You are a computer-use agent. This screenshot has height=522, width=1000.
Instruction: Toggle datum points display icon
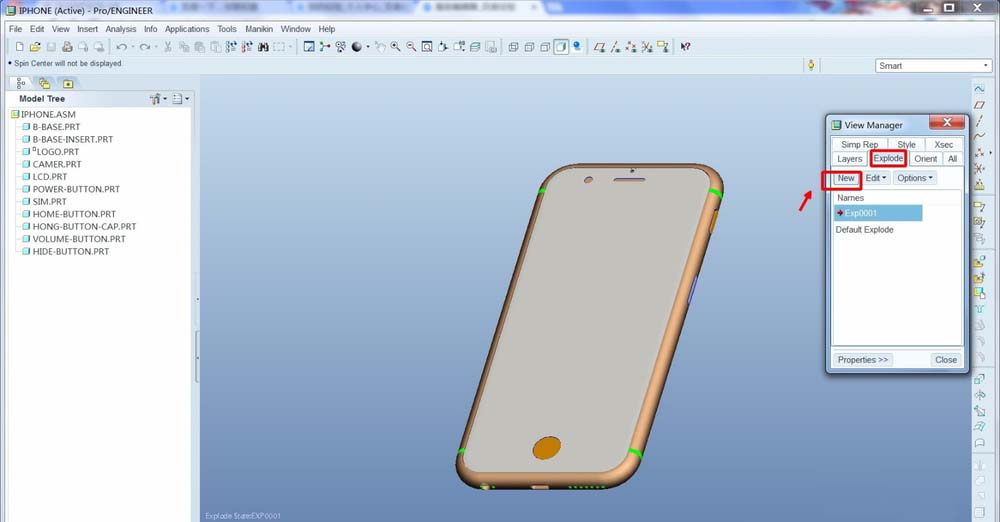coord(631,47)
